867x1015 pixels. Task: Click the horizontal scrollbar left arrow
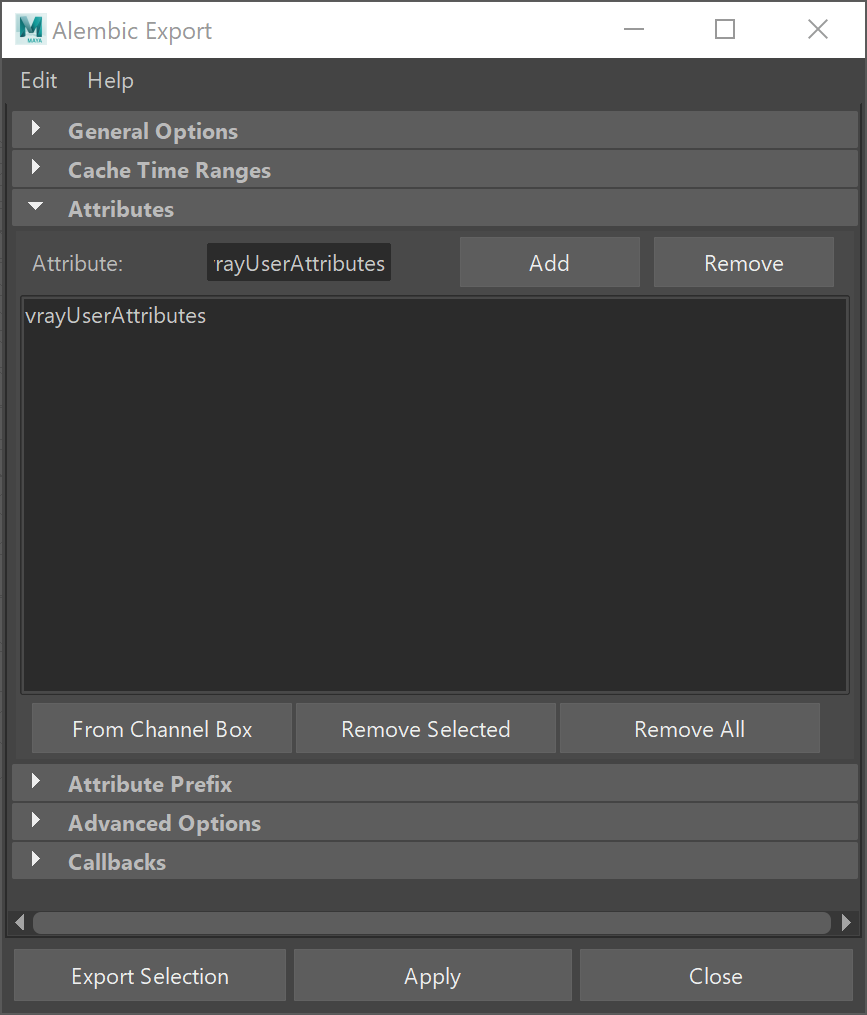19,922
